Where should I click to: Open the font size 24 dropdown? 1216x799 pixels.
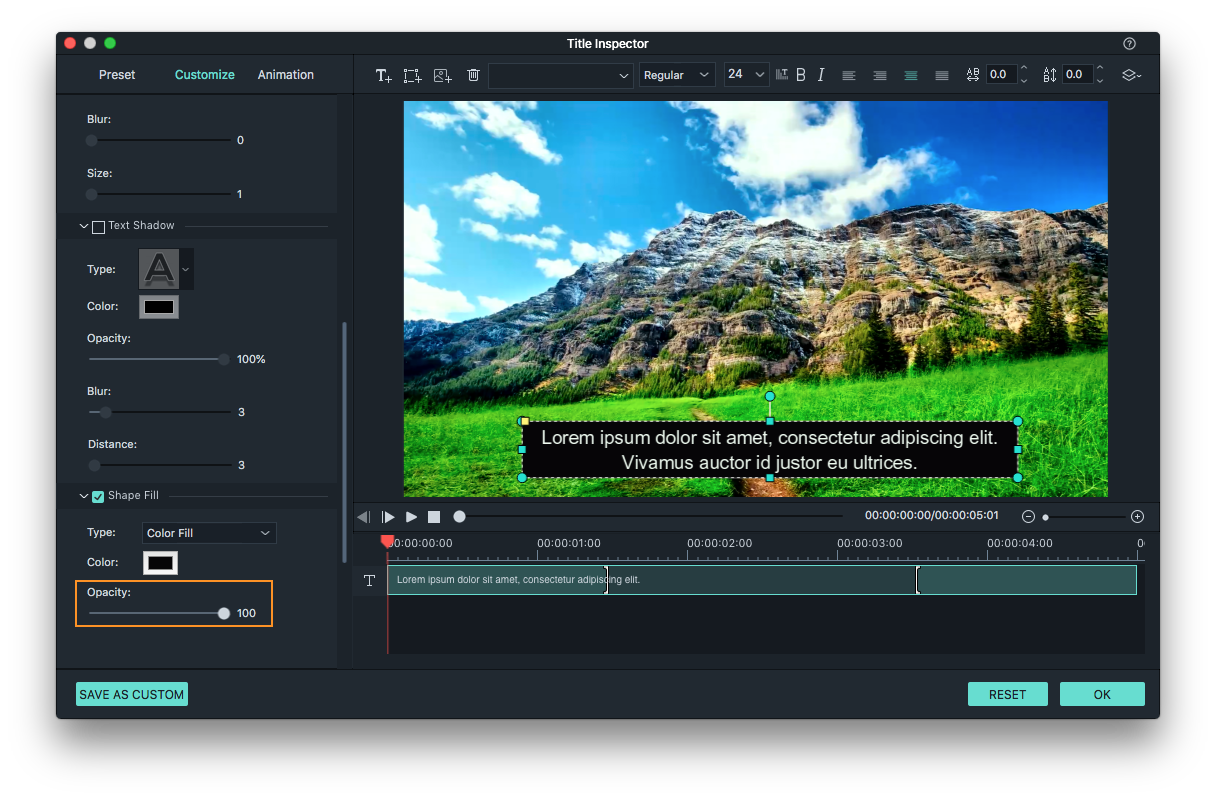coord(746,75)
